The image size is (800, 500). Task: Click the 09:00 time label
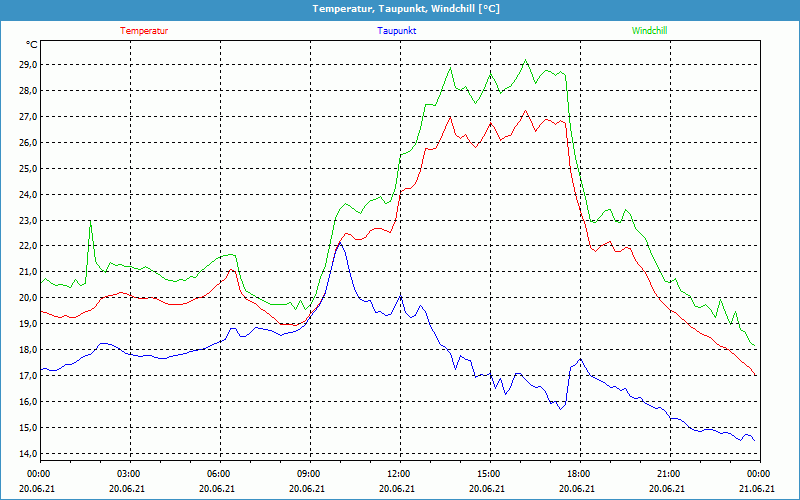coord(310,474)
